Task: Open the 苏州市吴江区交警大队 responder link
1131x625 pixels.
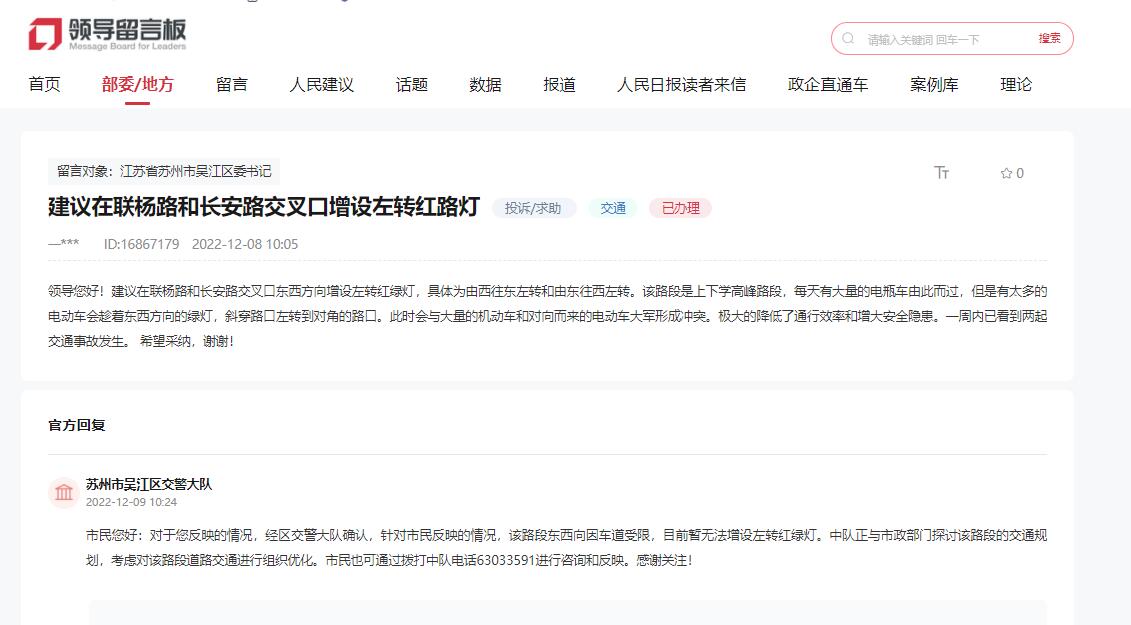Action: point(149,484)
